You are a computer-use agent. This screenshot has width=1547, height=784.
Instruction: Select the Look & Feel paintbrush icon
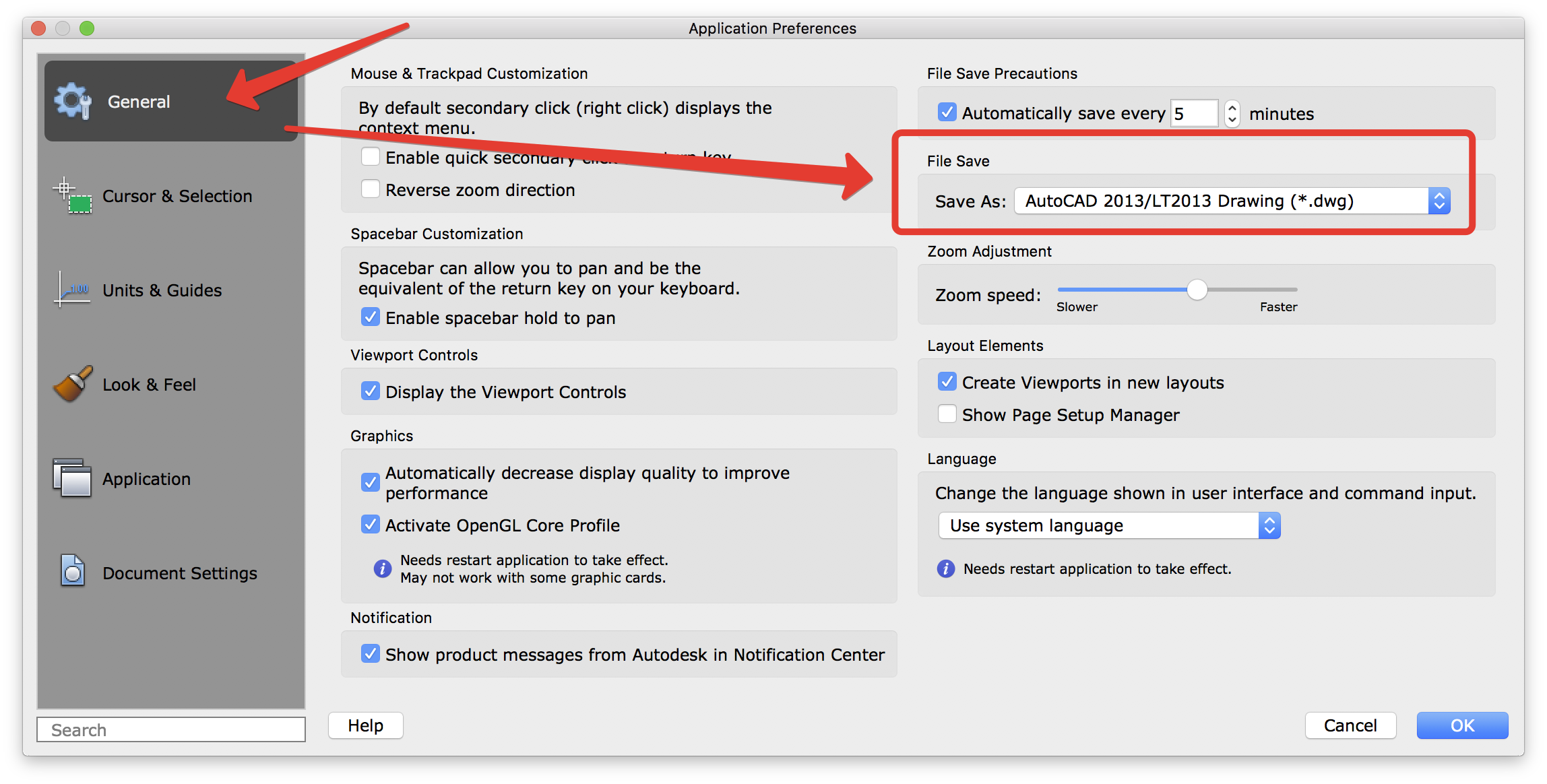point(71,384)
